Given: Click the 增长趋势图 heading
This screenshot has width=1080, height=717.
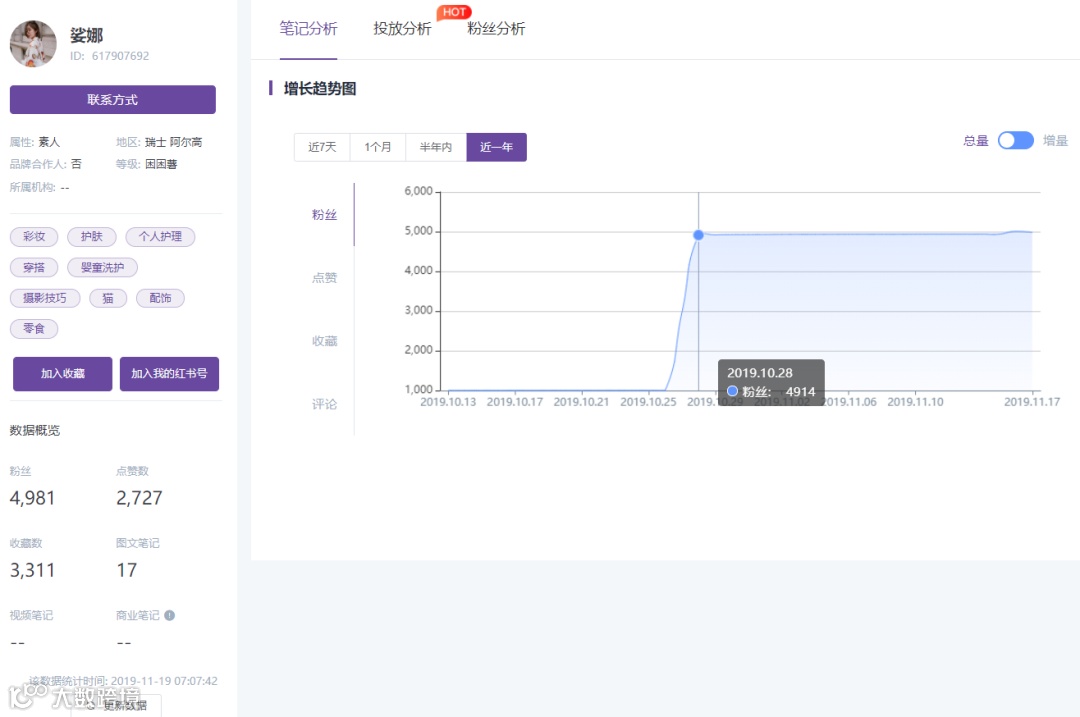Looking at the screenshot, I should [x=320, y=89].
